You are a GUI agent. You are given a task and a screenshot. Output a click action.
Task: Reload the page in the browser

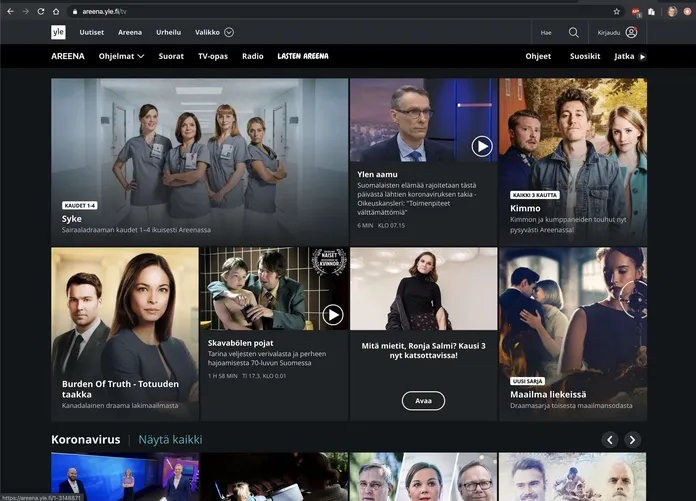pos(41,11)
